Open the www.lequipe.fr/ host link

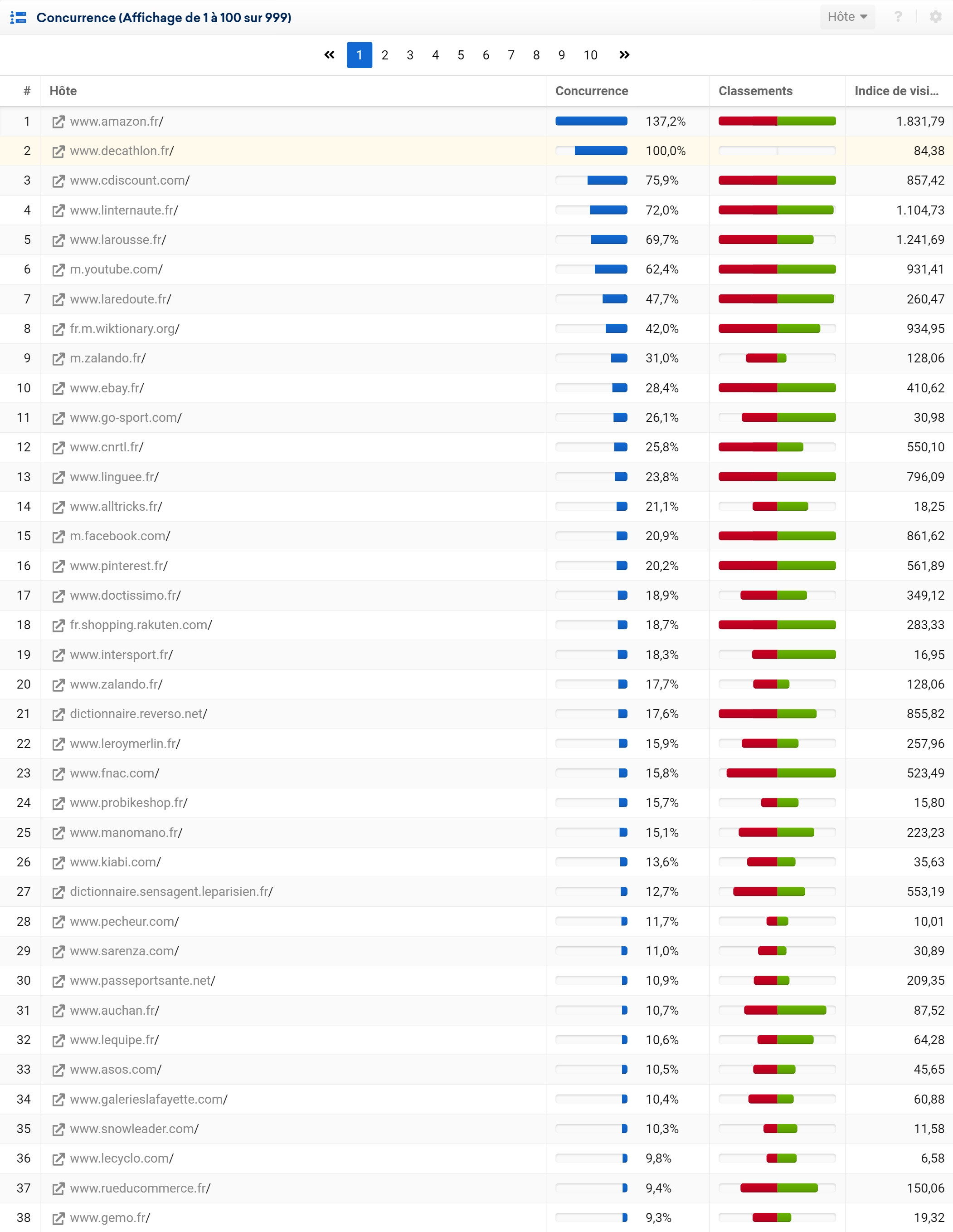114,1040
